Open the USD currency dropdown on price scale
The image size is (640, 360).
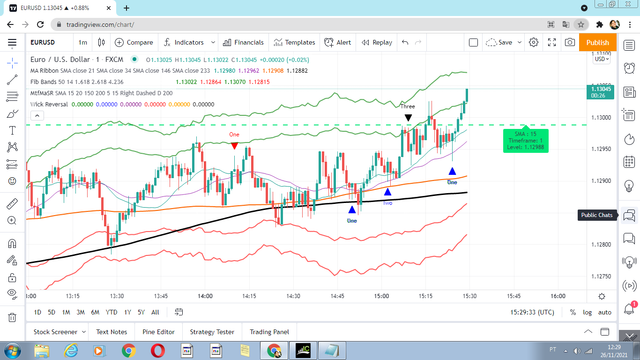pyautogui.click(x=602, y=59)
